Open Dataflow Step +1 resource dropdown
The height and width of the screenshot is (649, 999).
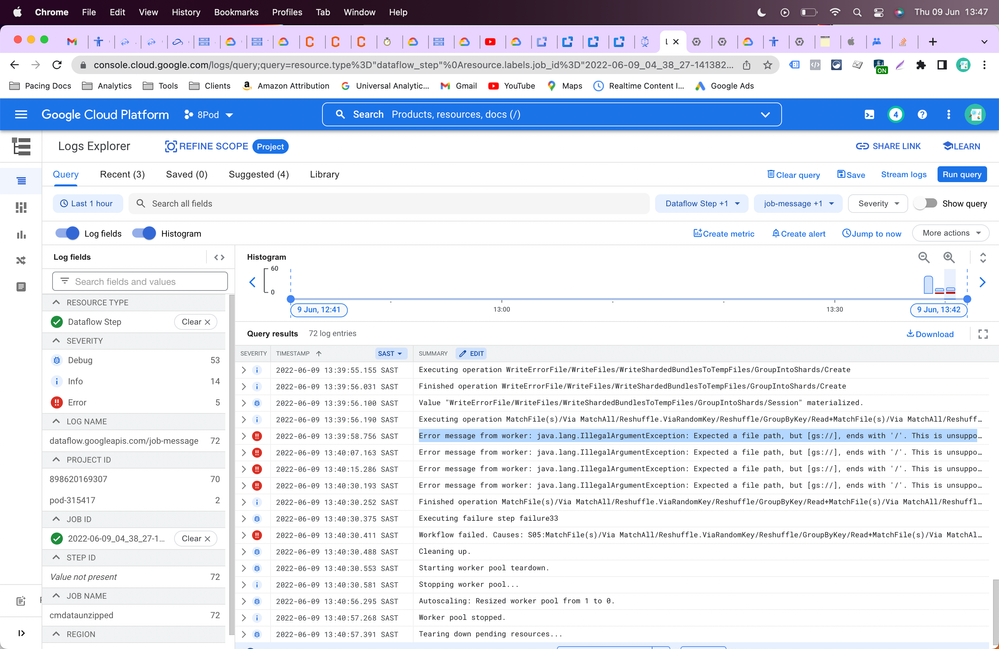(702, 204)
